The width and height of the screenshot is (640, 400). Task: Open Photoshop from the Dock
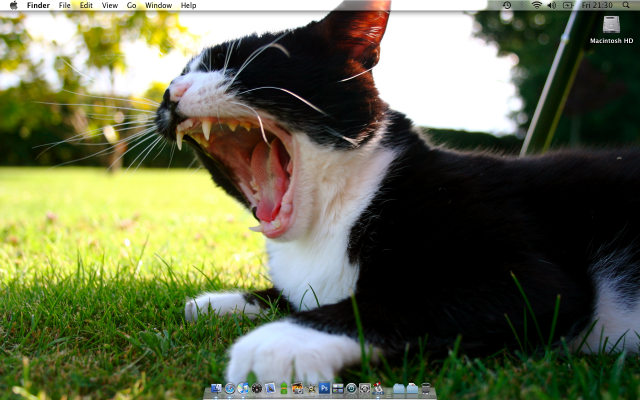pyautogui.click(x=324, y=388)
